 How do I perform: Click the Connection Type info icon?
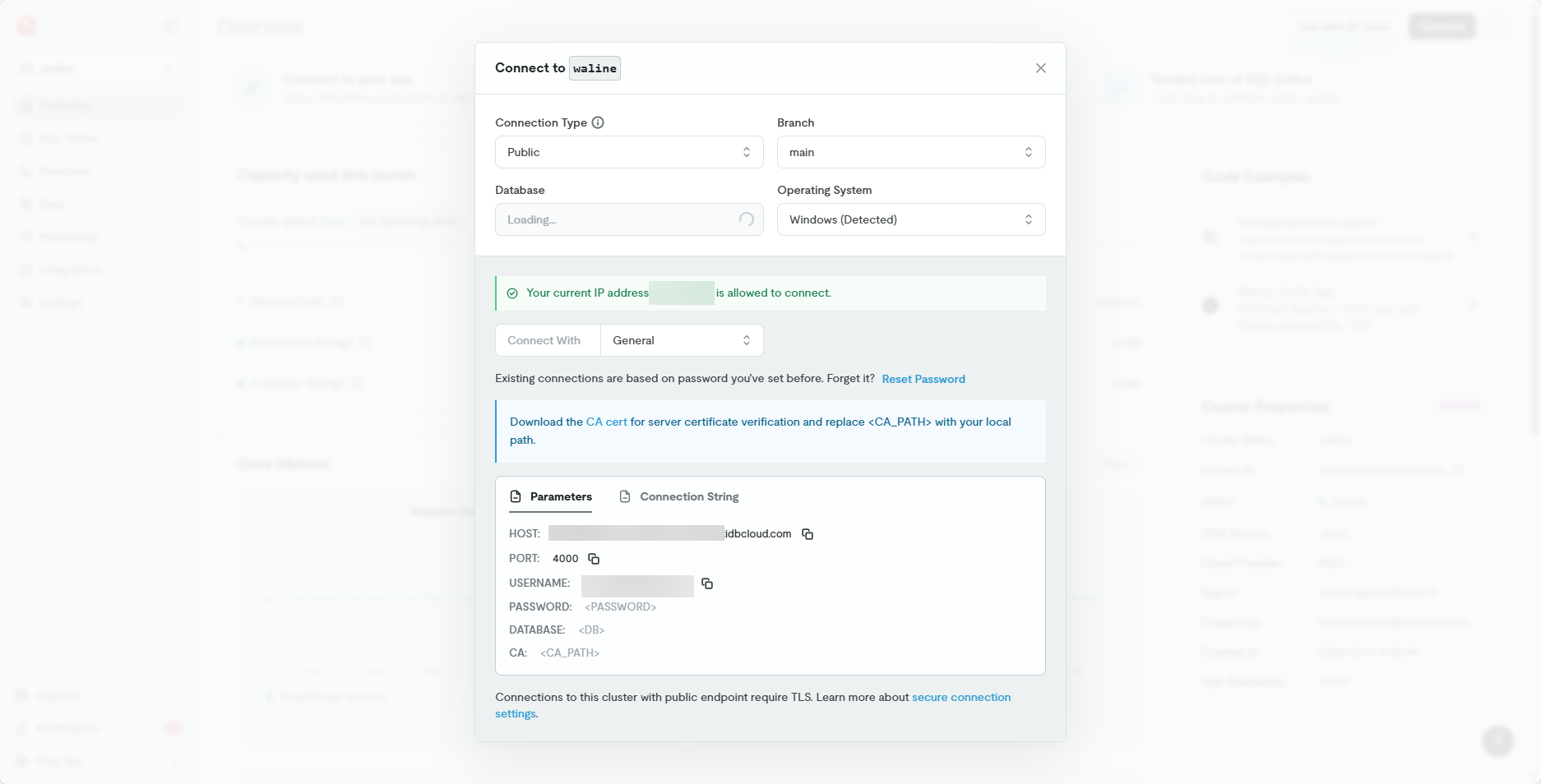598,122
